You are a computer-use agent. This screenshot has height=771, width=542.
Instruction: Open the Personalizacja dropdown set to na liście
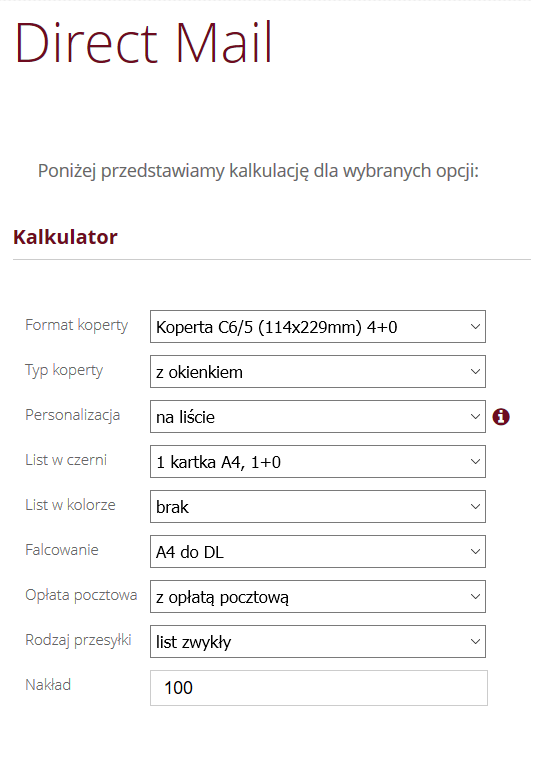[318, 416]
